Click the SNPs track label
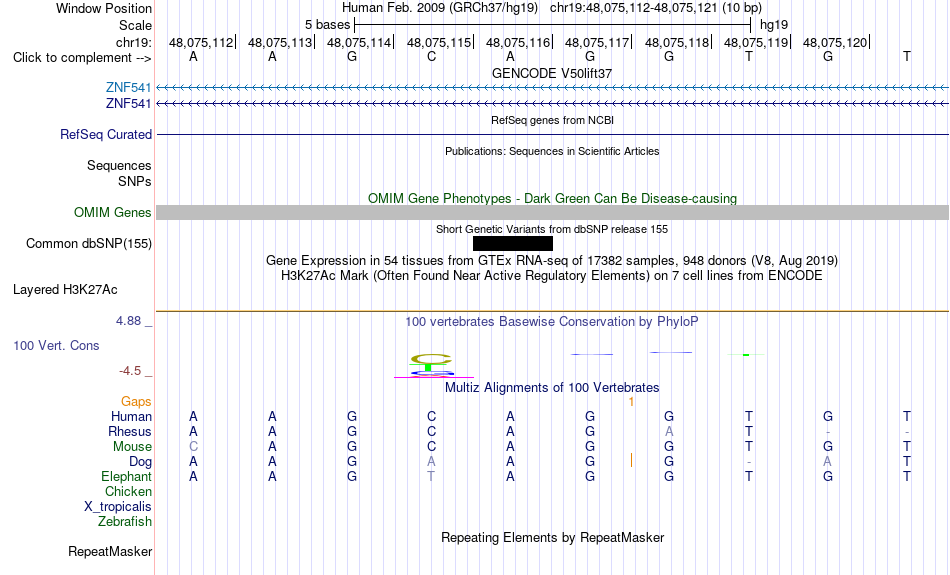Viewport: 950px width, 575px height. [x=135, y=181]
